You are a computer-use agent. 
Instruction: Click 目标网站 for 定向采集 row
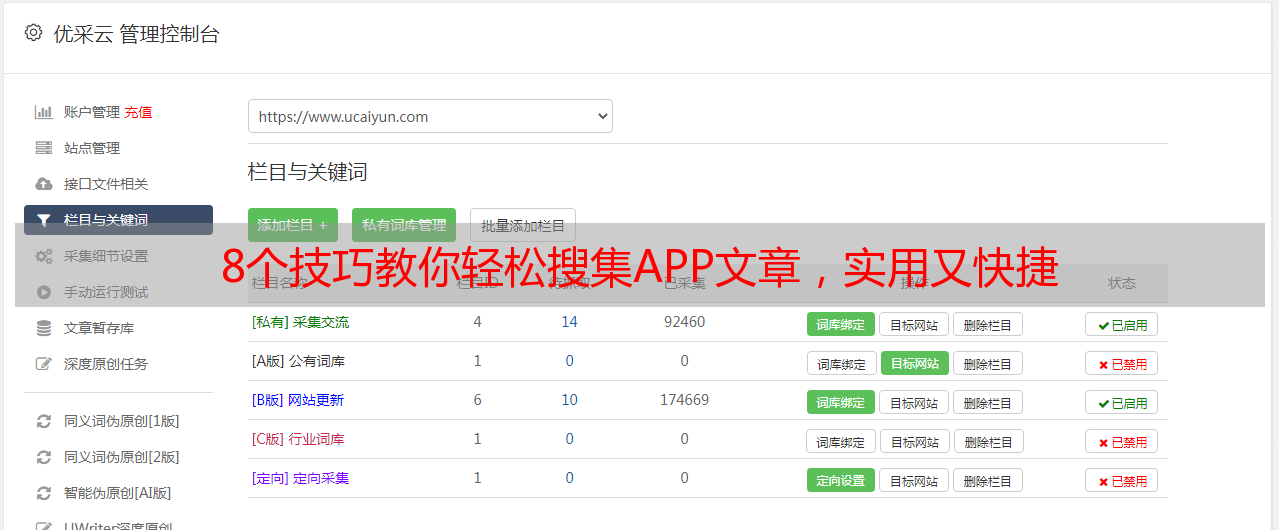coord(914,480)
